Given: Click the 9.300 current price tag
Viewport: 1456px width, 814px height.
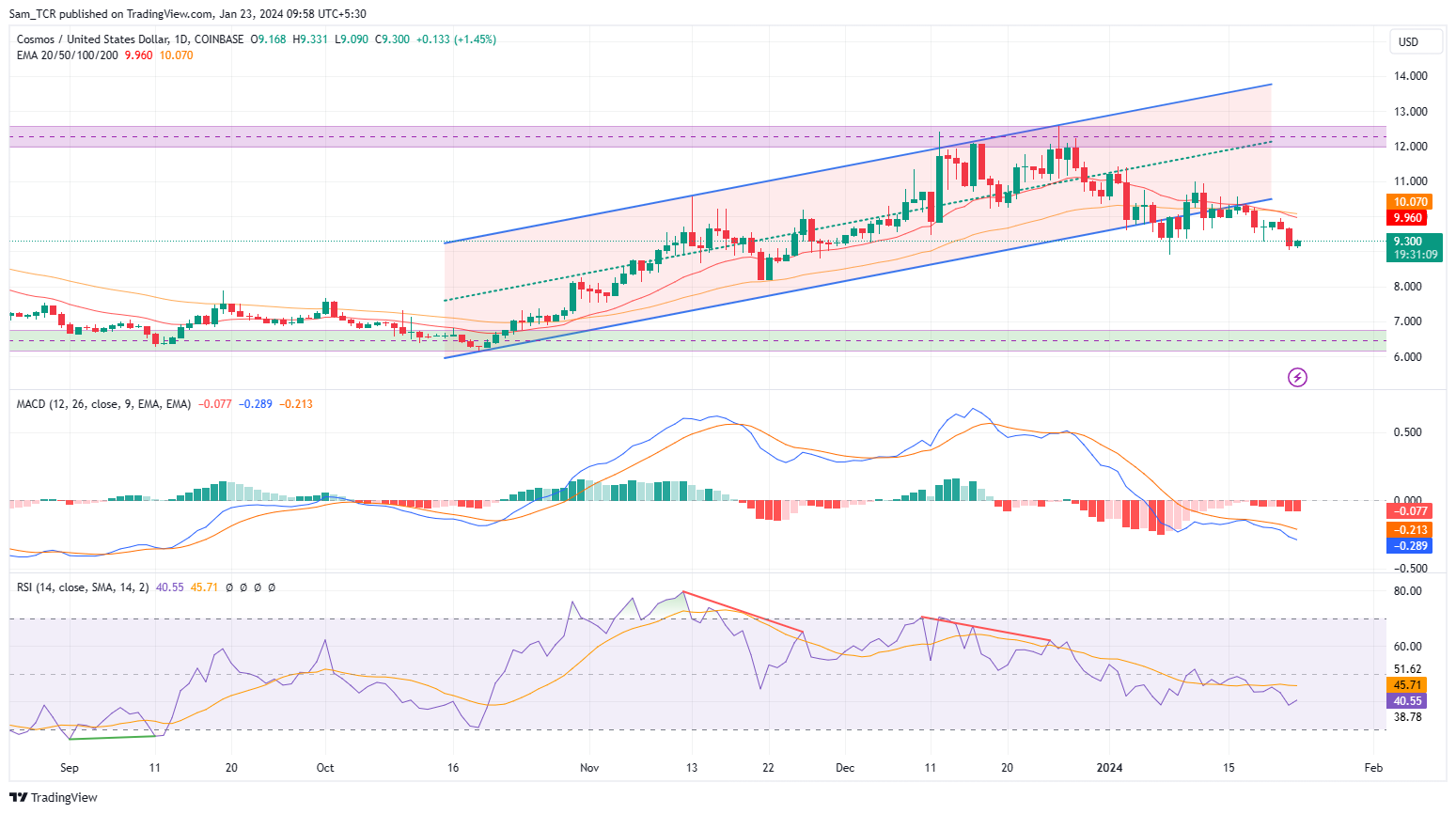Looking at the screenshot, I should click(x=1414, y=242).
